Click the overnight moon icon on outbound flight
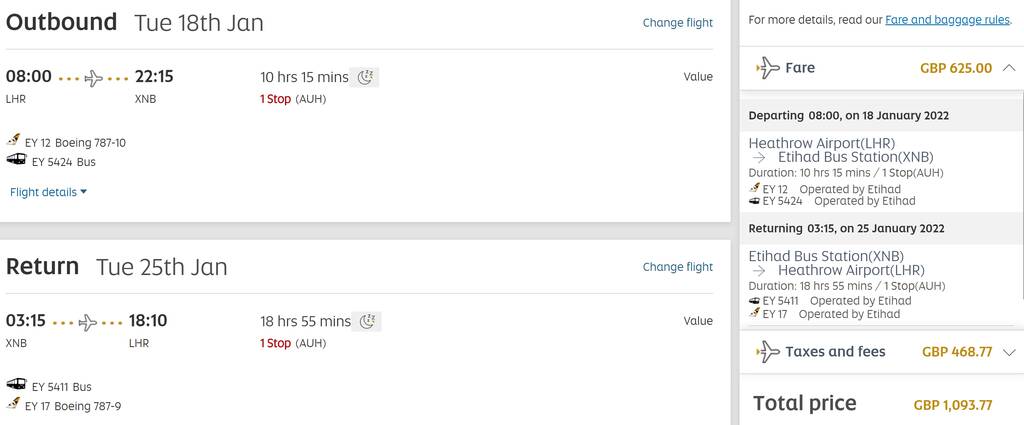Screen dimensions: 1024x425 [x=365, y=77]
